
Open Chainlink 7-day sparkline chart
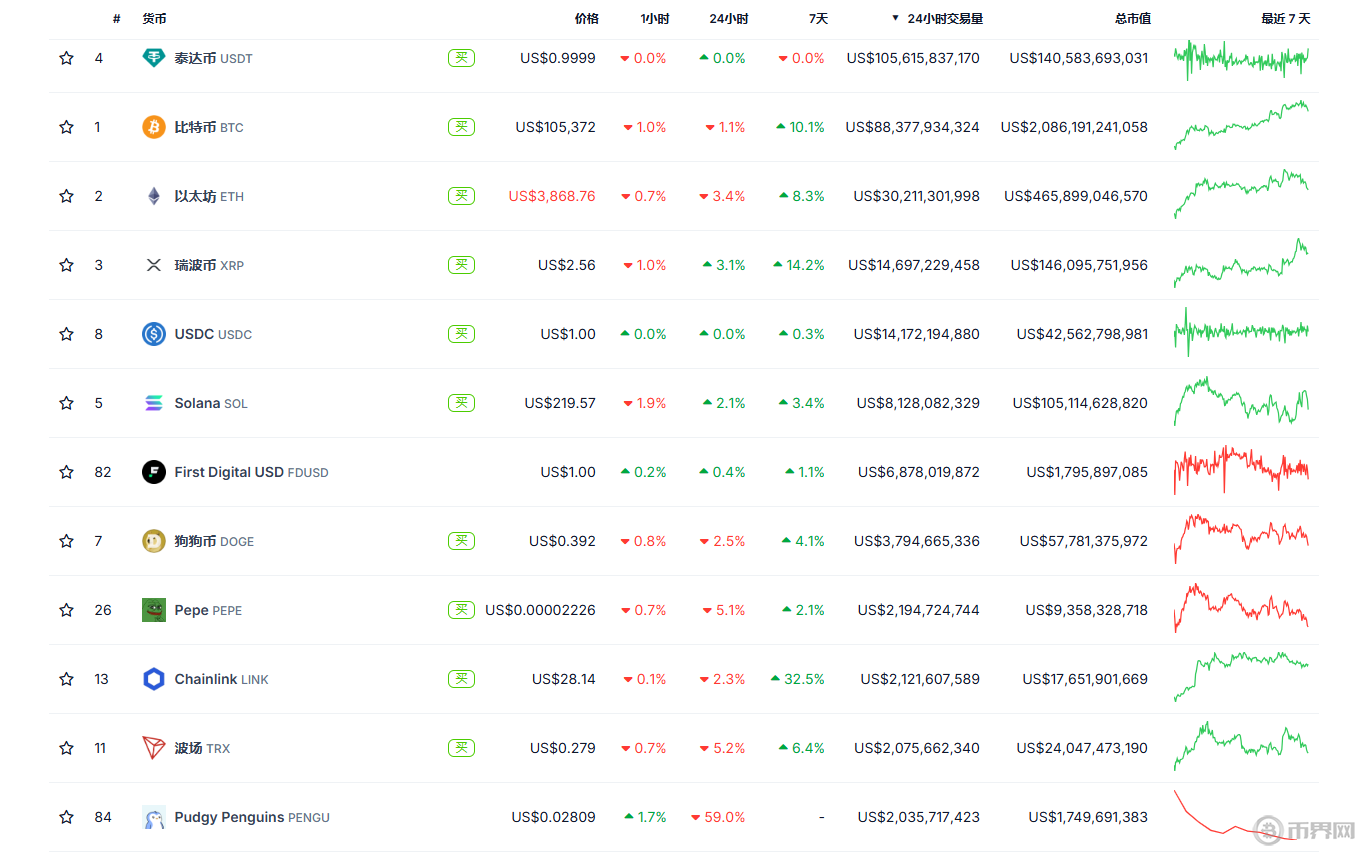(1240, 677)
